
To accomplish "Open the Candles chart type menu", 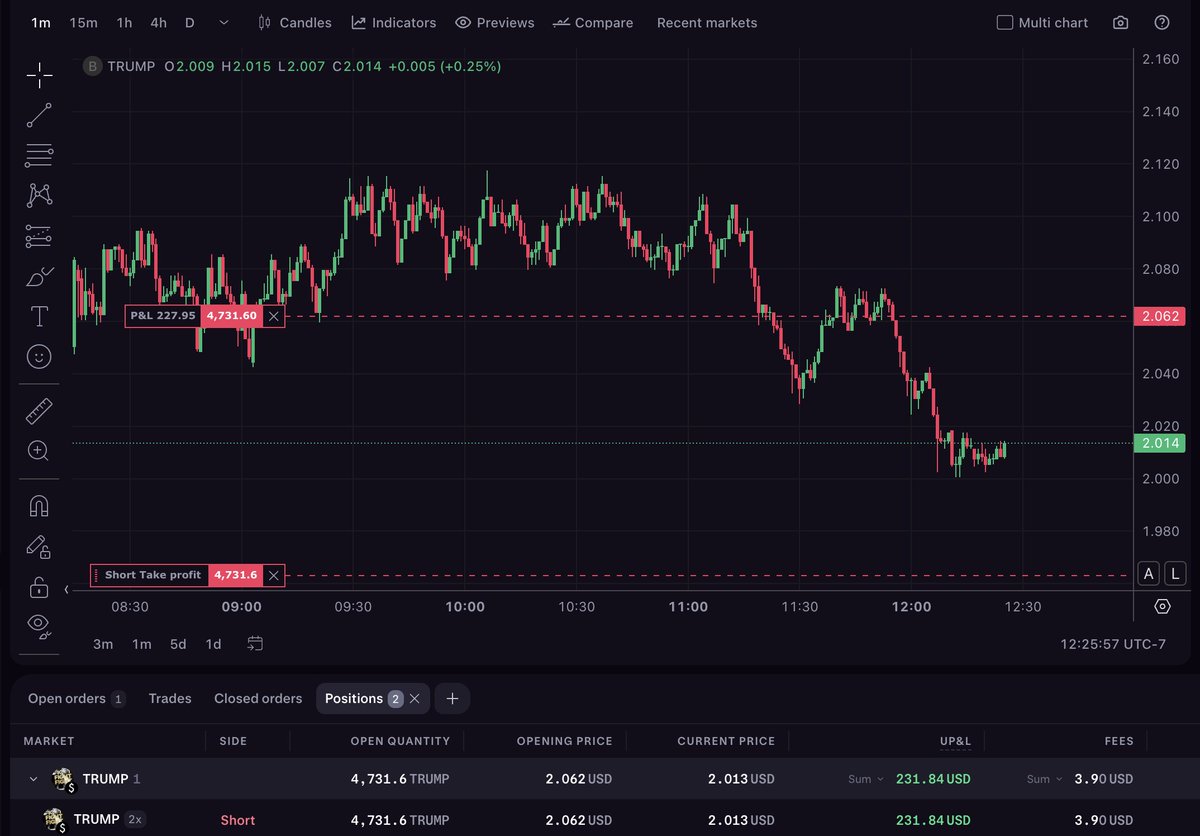I will point(295,22).
